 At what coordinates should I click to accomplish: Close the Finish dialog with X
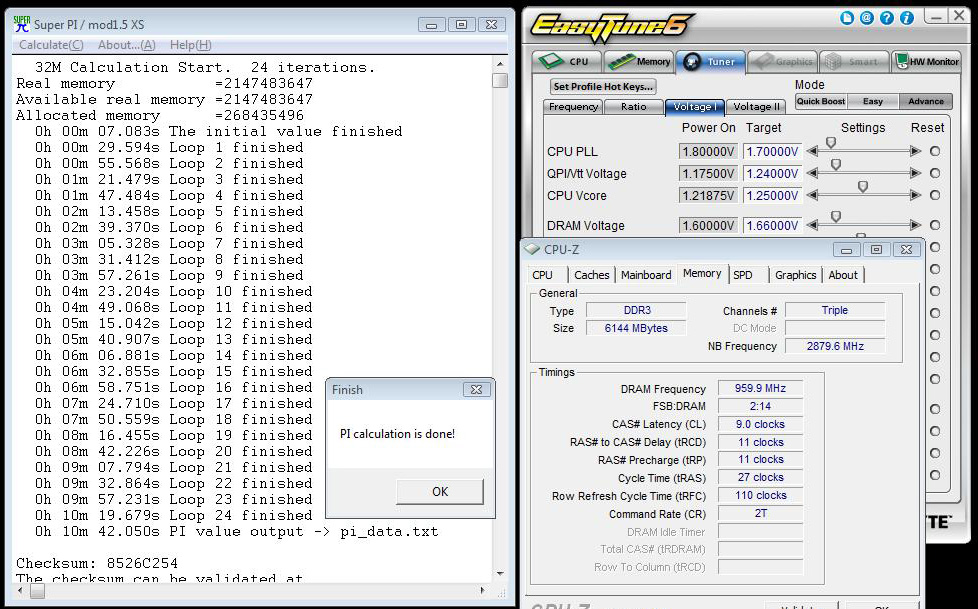(x=477, y=389)
